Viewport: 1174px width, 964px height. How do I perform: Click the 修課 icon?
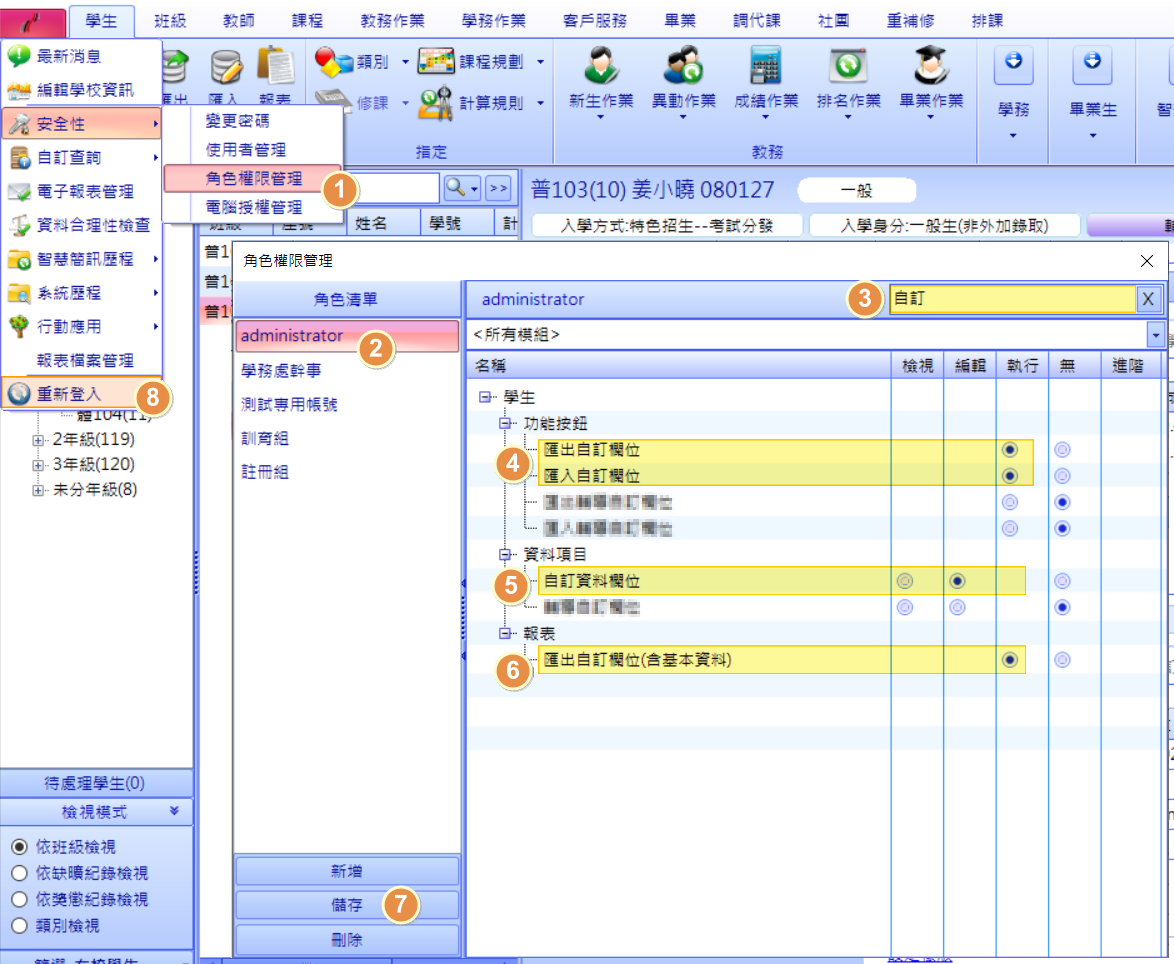[333, 100]
